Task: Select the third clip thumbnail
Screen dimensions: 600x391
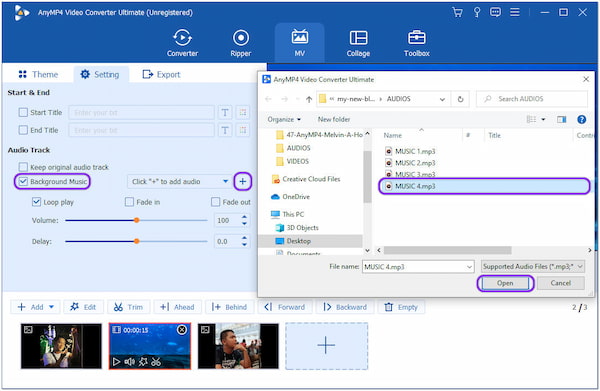Action: click(238, 346)
